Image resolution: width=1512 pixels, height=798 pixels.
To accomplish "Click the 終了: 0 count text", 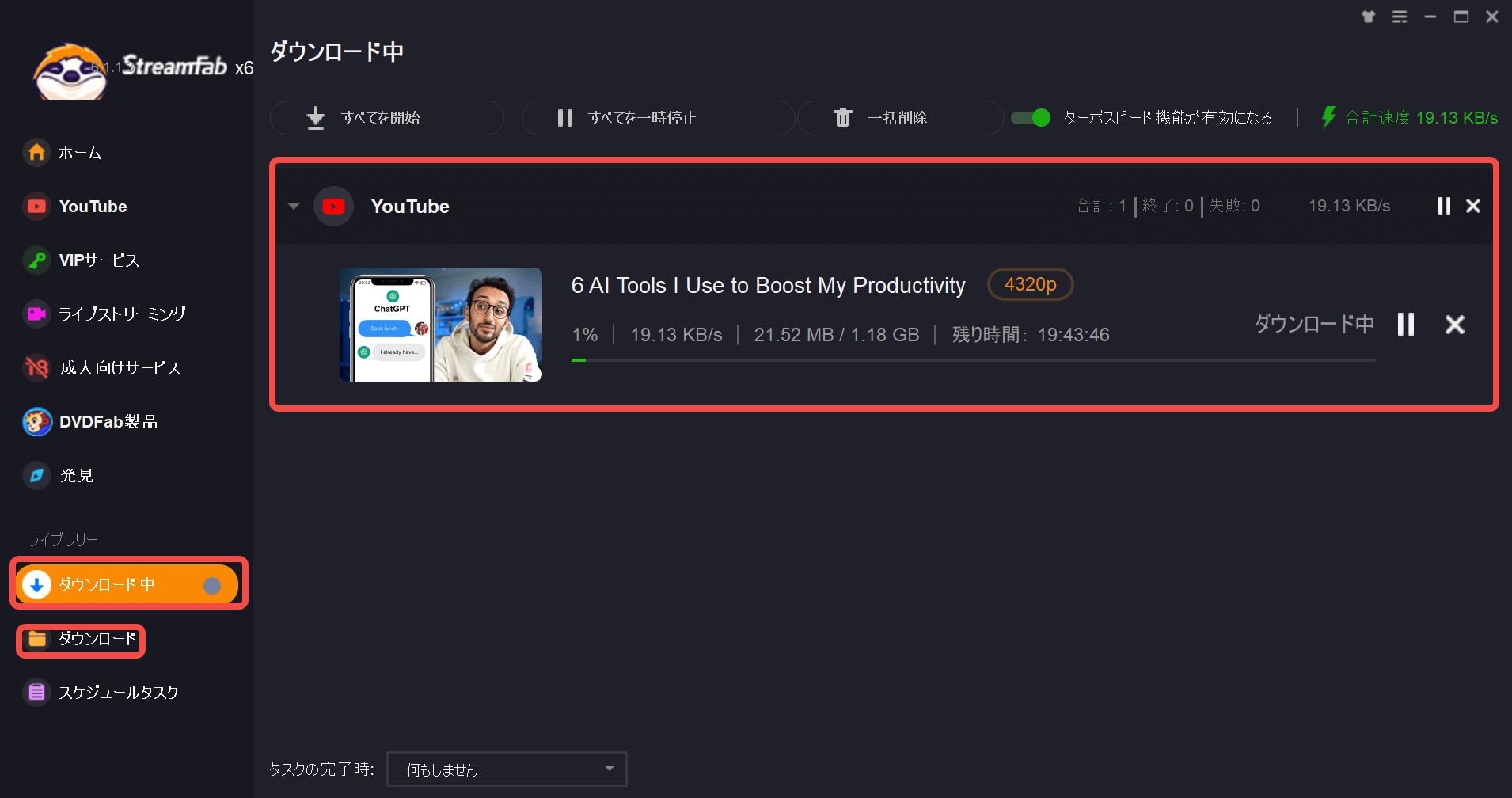I will (1168, 206).
